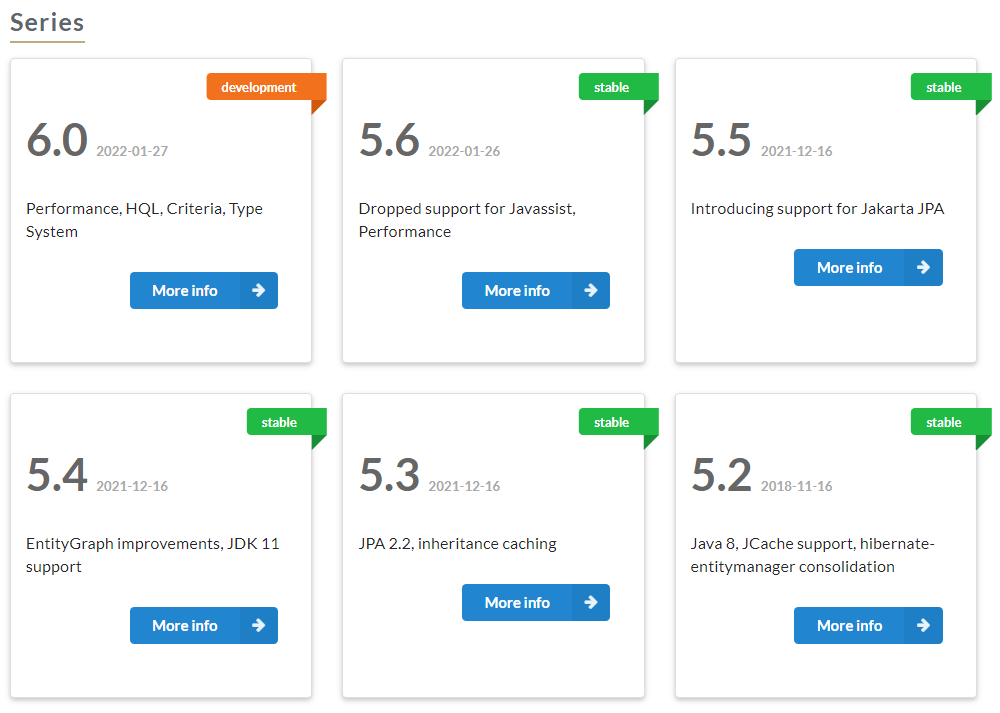Click the arrow icon on the 5.2 card
Viewport: 1000px width, 713px height.
(x=923, y=625)
